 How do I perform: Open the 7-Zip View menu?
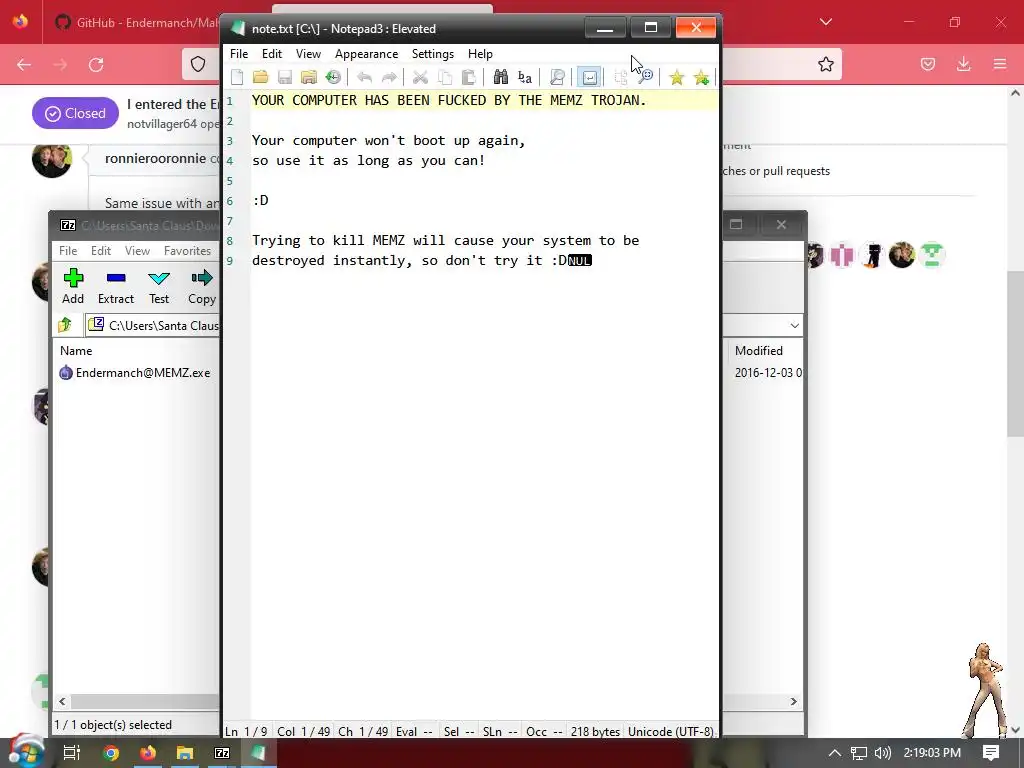[x=137, y=251]
